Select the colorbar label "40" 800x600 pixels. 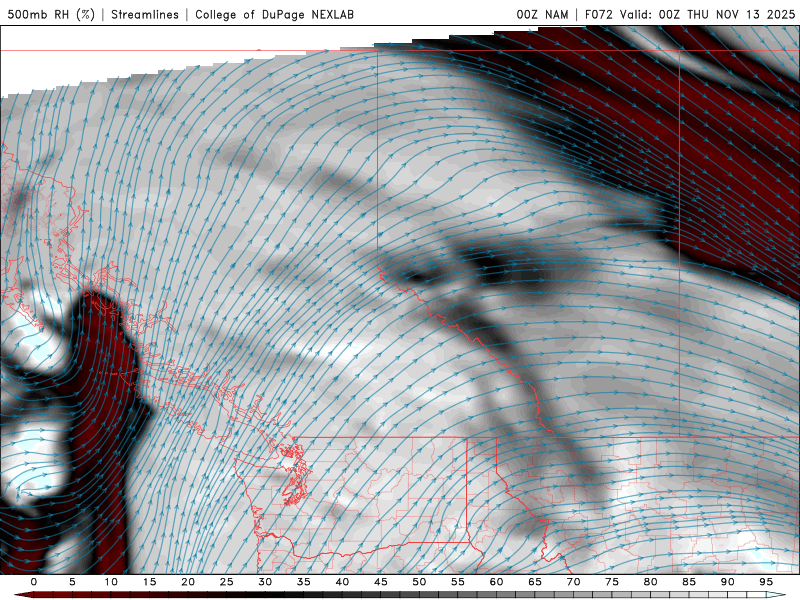click(342, 582)
